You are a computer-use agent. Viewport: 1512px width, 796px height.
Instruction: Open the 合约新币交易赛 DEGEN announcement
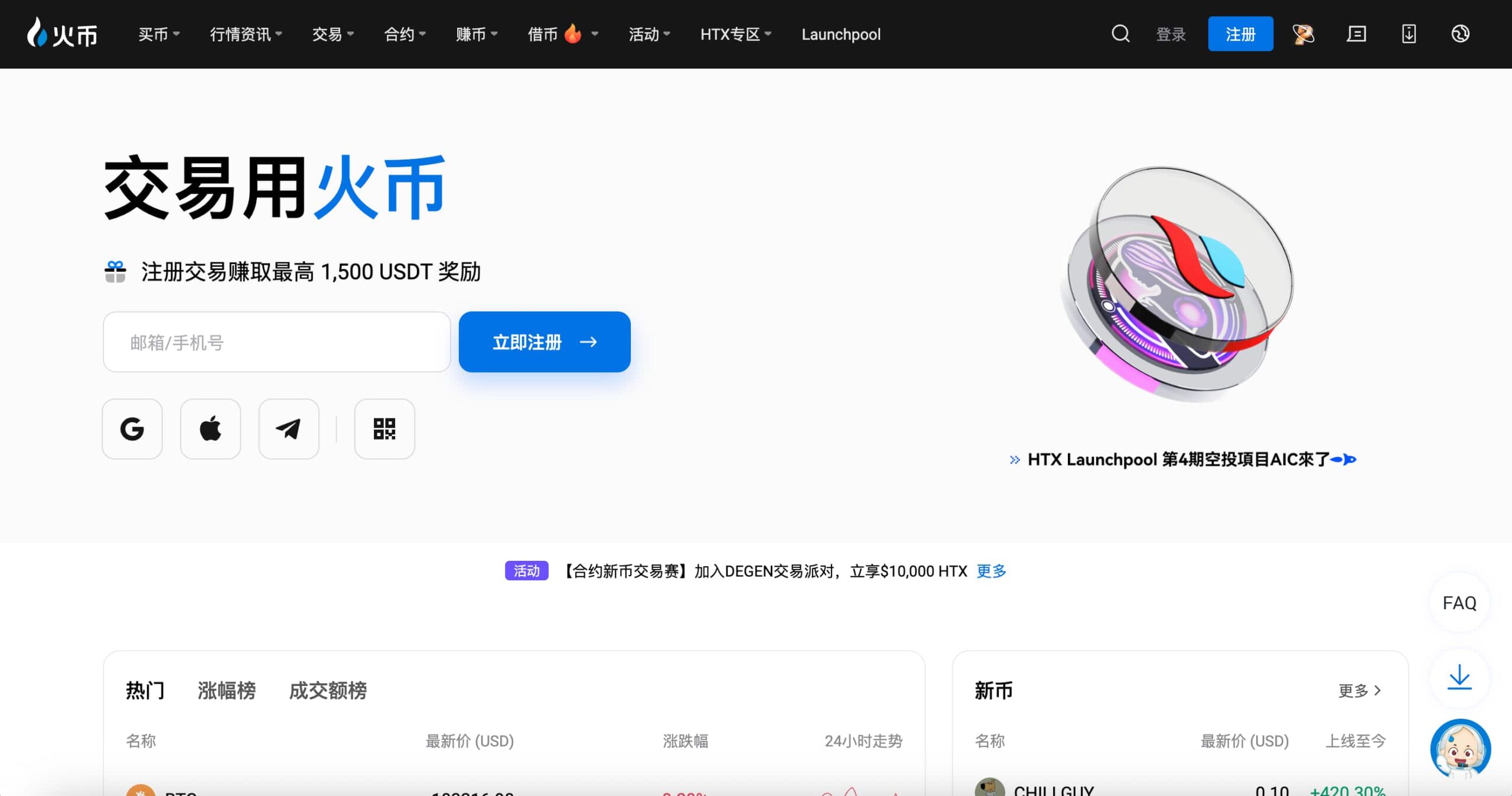pos(763,571)
